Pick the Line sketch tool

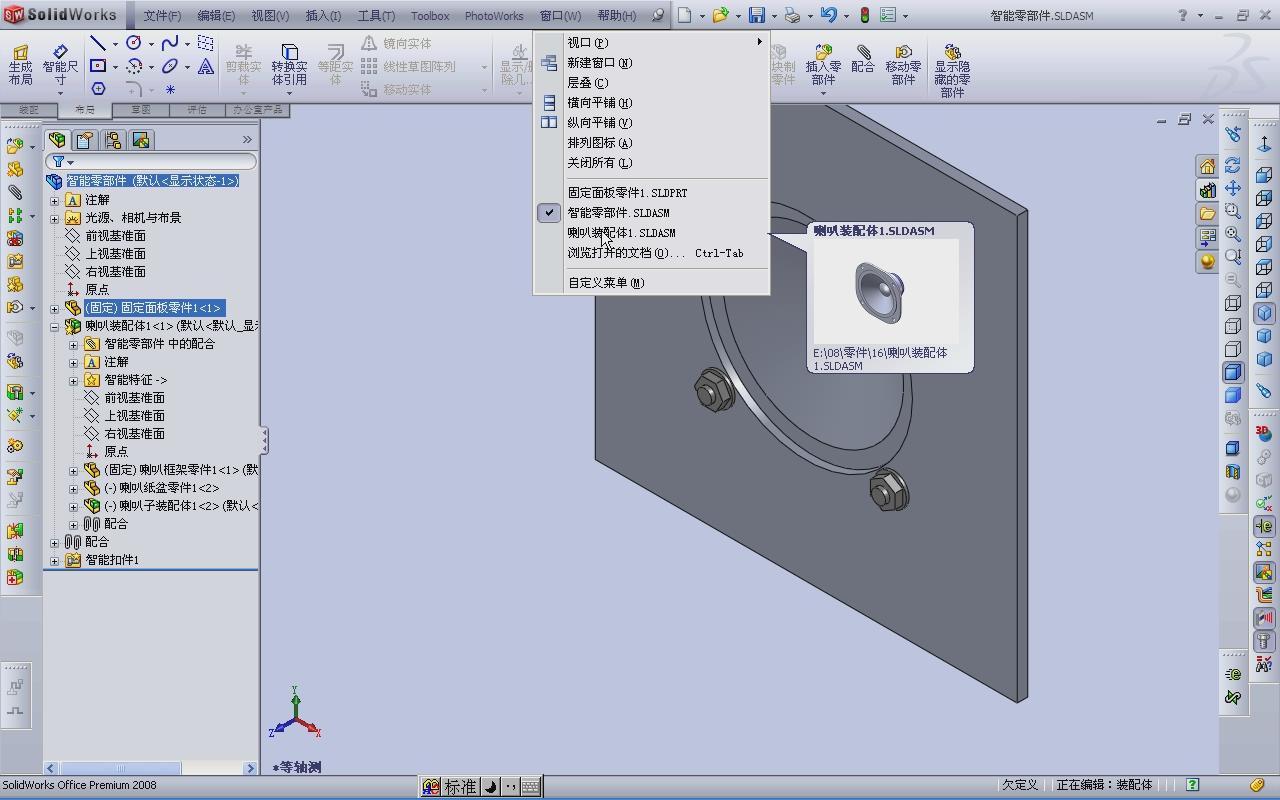click(98, 43)
